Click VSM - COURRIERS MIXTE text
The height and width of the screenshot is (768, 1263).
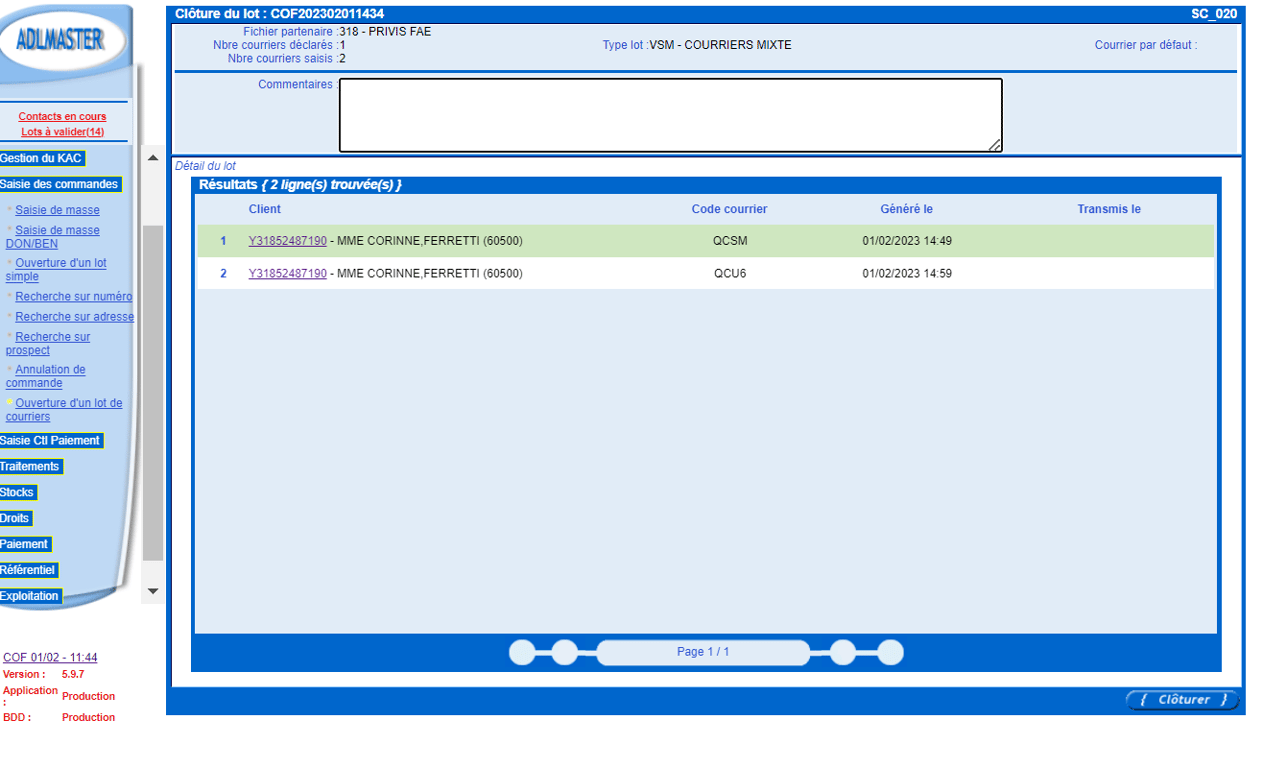click(x=720, y=45)
